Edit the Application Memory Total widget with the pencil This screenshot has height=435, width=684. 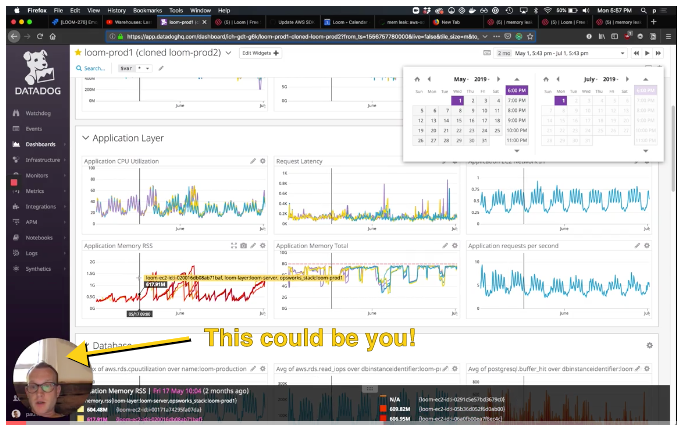[445, 246]
